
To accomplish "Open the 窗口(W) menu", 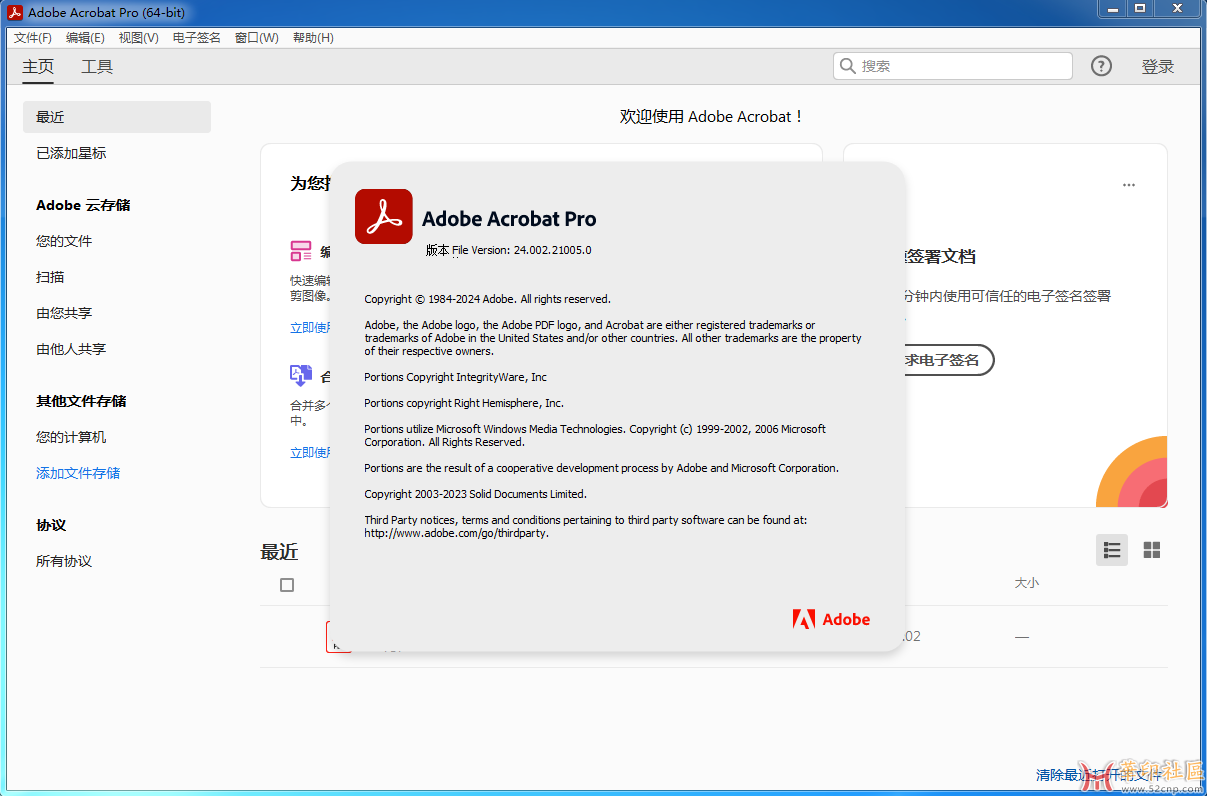I will coord(256,38).
